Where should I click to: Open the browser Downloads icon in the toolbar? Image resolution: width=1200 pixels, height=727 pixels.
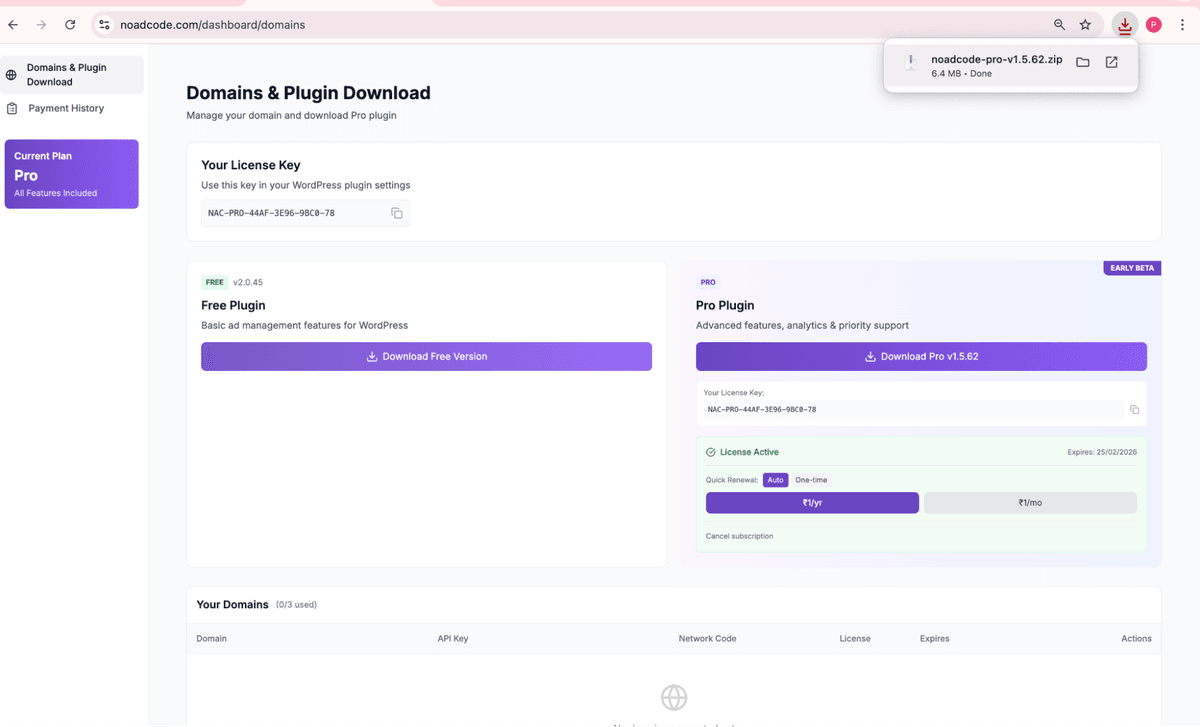[1124, 24]
